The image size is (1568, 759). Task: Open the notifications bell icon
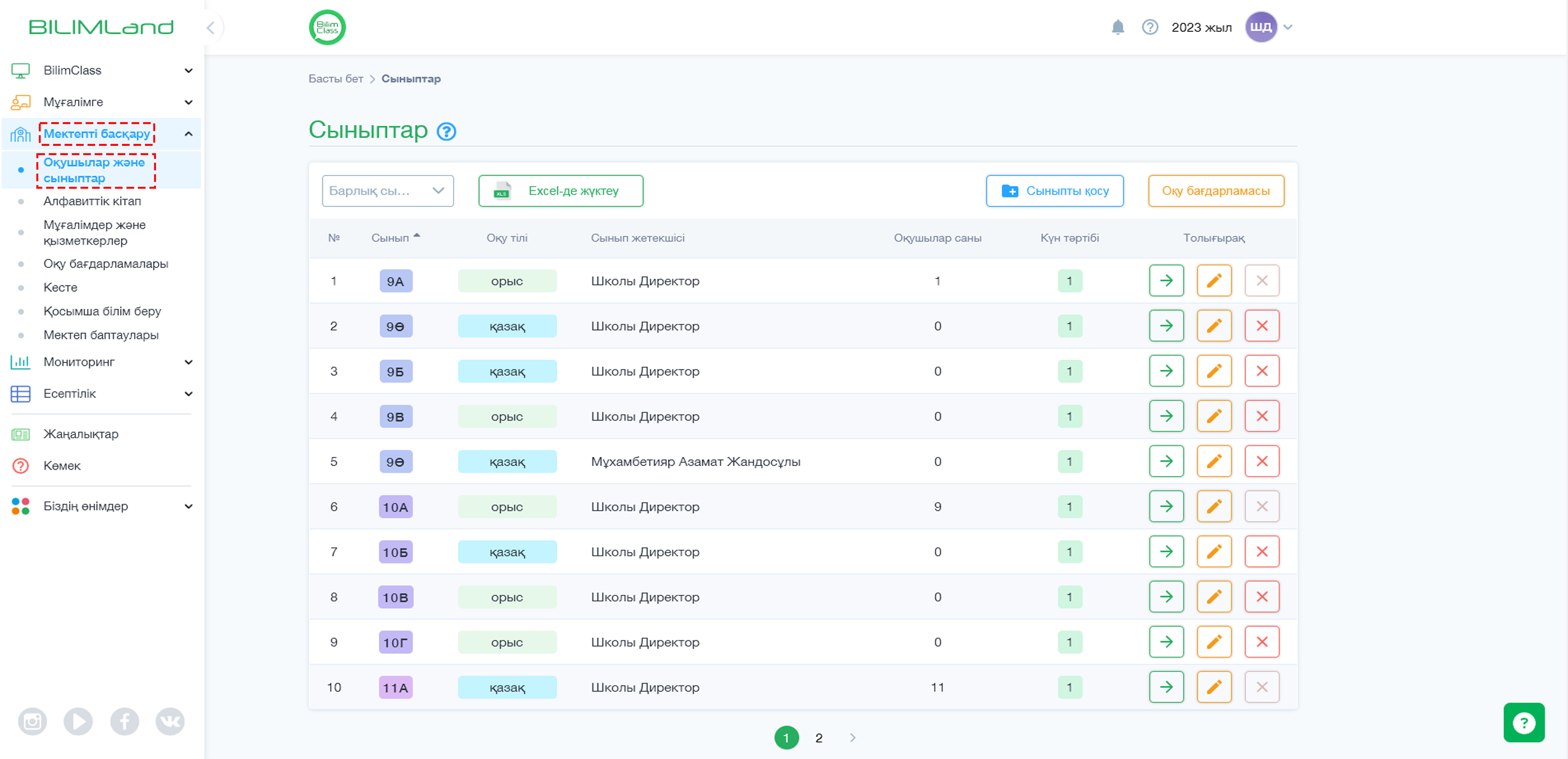click(1118, 27)
